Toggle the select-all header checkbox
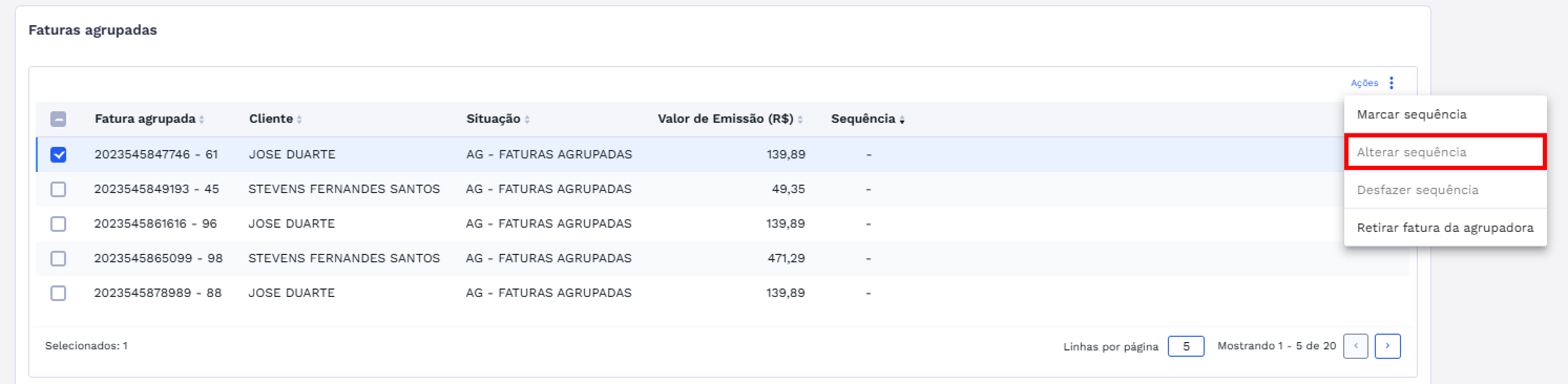 [x=58, y=119]
